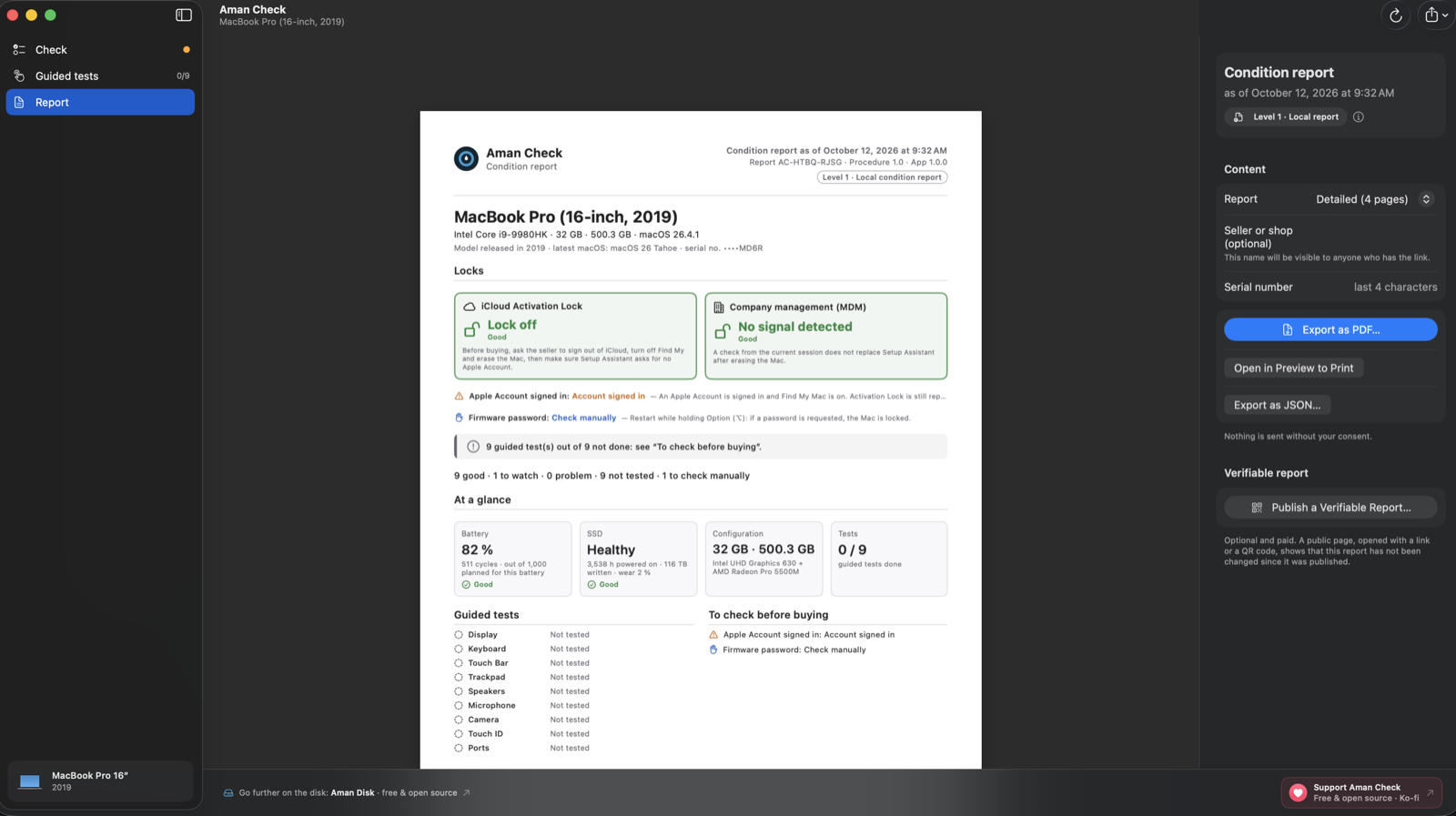Image resolution: width=1456 pixels, height=816 pixels.
Task: Click the green check icon under SSD
Action: [x=591, y=584]
